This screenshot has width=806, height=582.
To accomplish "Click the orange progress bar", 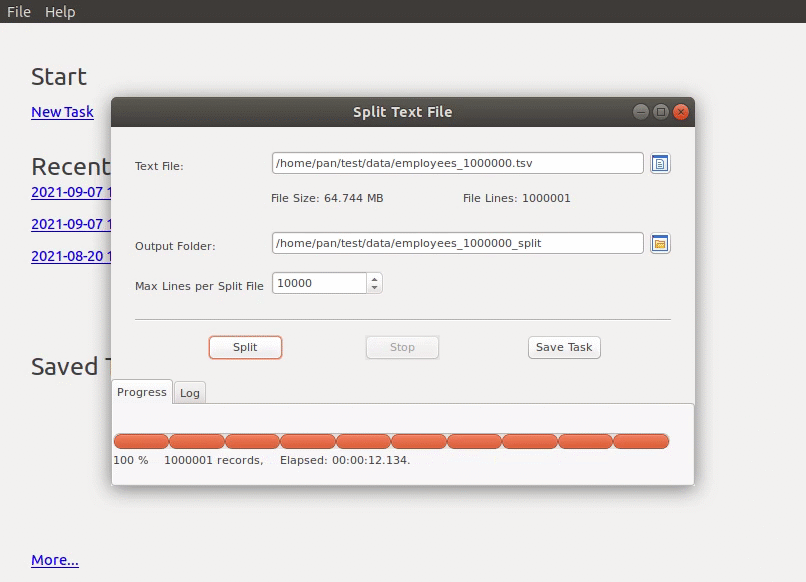I will click(391, 441).
